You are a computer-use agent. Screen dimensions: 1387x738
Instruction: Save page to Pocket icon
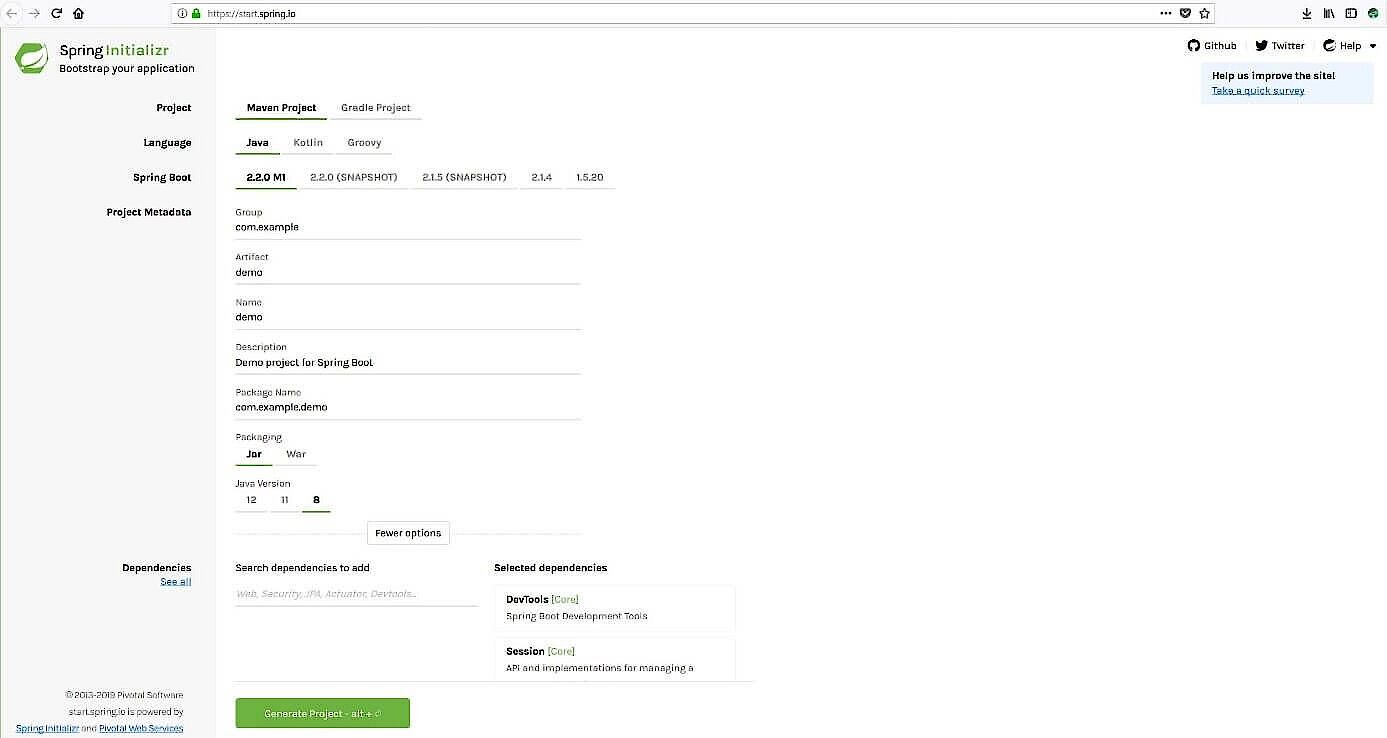coord(1185,14)
